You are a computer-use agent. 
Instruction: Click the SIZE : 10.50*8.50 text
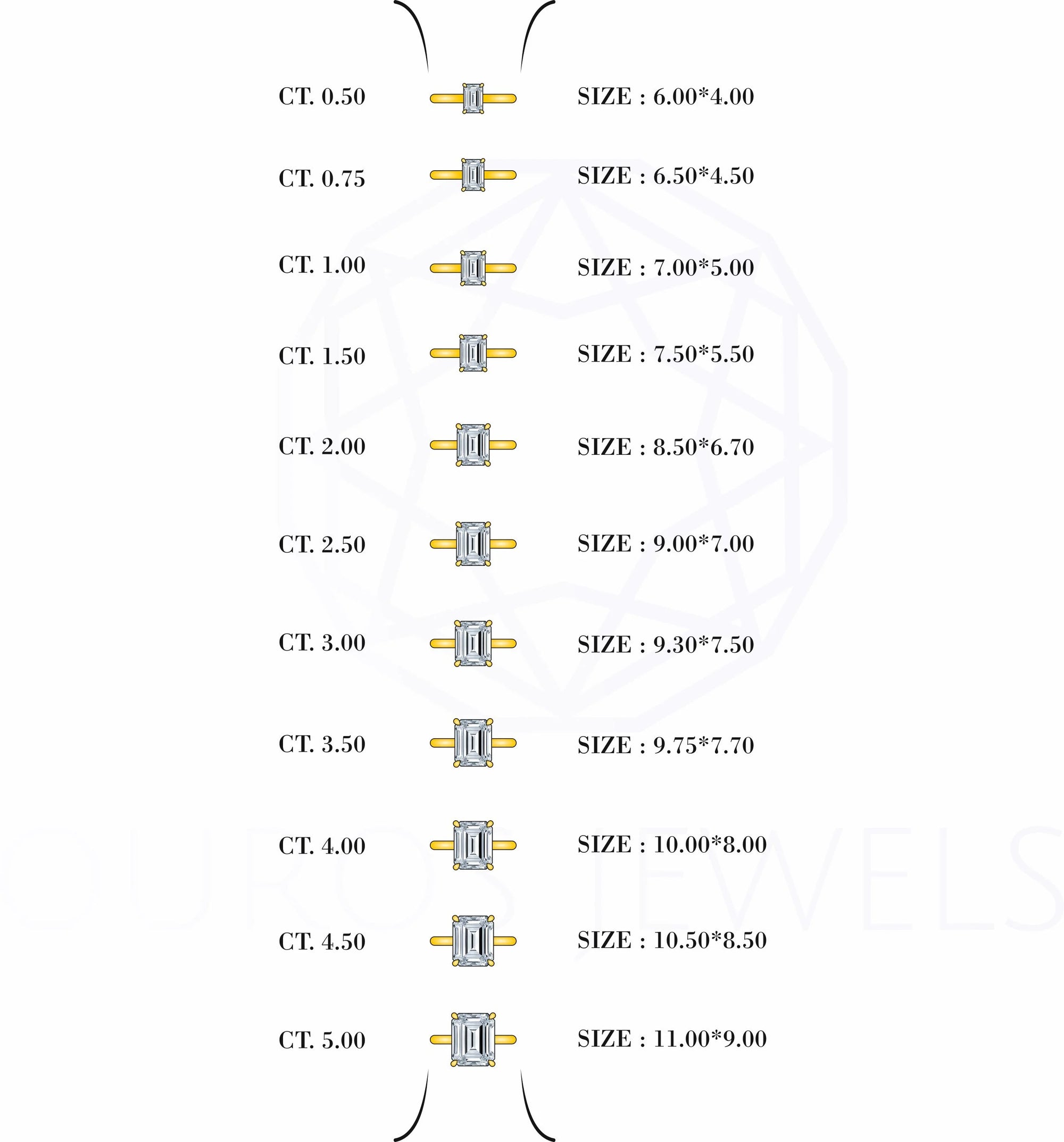pos(671,940)
